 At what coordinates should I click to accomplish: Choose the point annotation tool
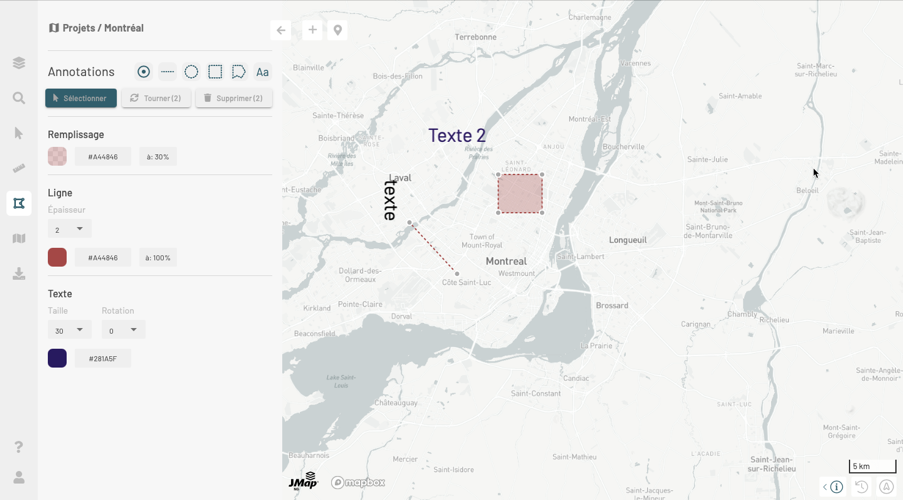tap(144, 72)
